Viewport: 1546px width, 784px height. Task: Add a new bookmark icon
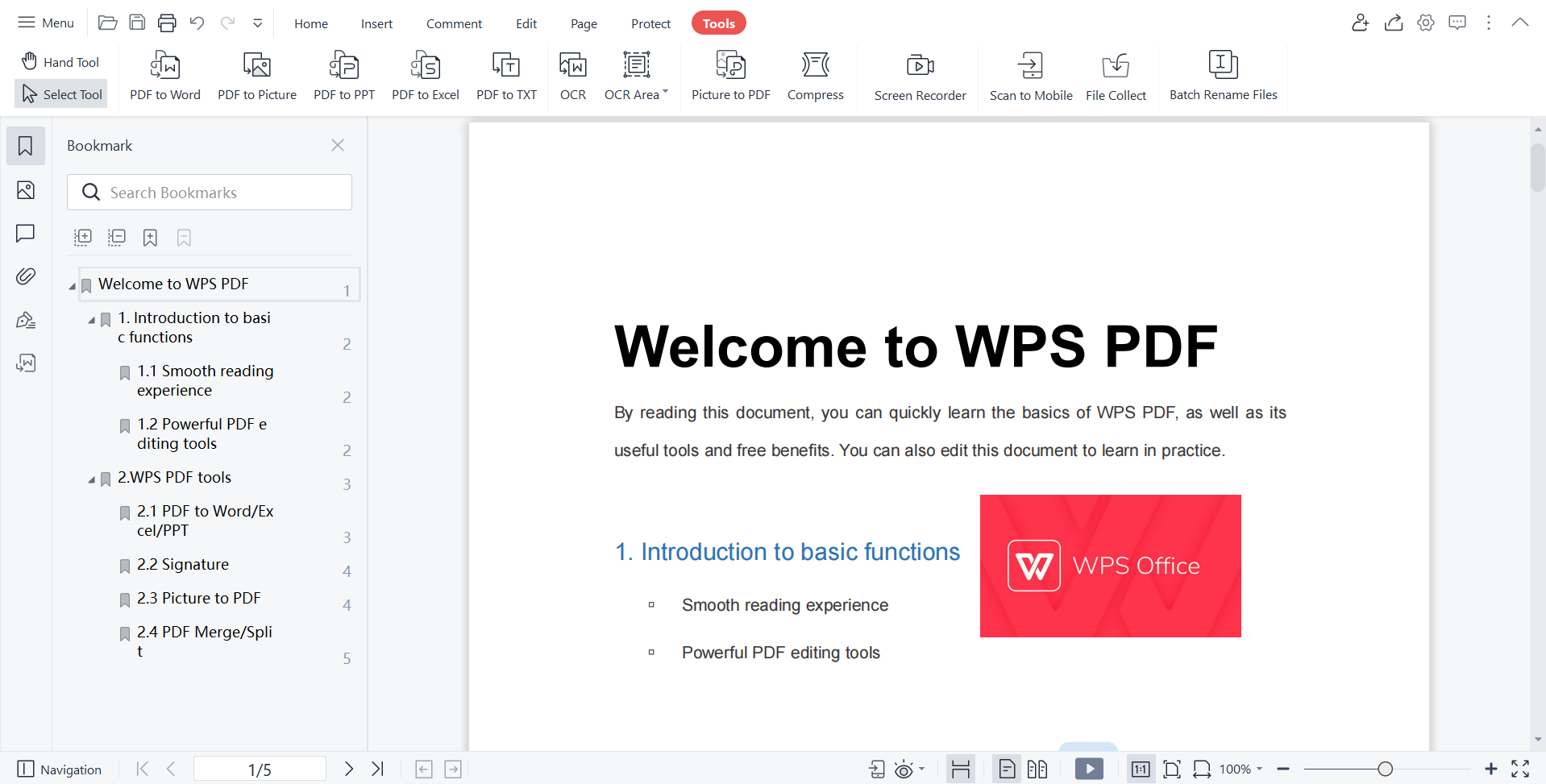click(150, 238)
